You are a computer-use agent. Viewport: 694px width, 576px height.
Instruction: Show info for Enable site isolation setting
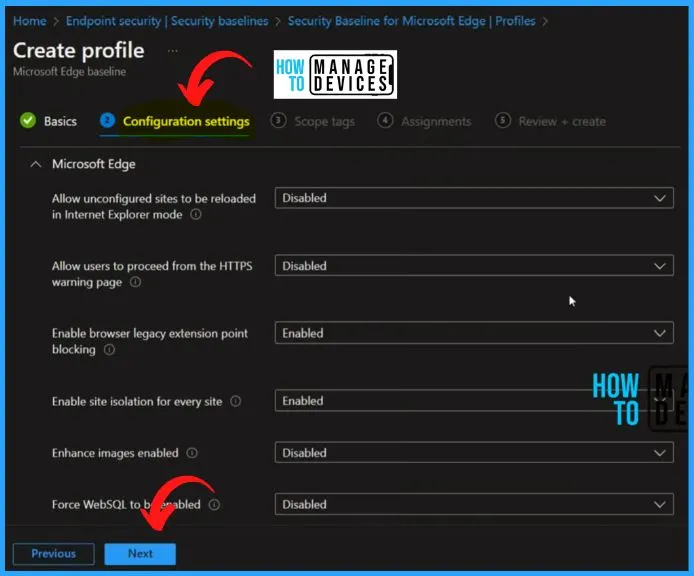tap(236, 401)
